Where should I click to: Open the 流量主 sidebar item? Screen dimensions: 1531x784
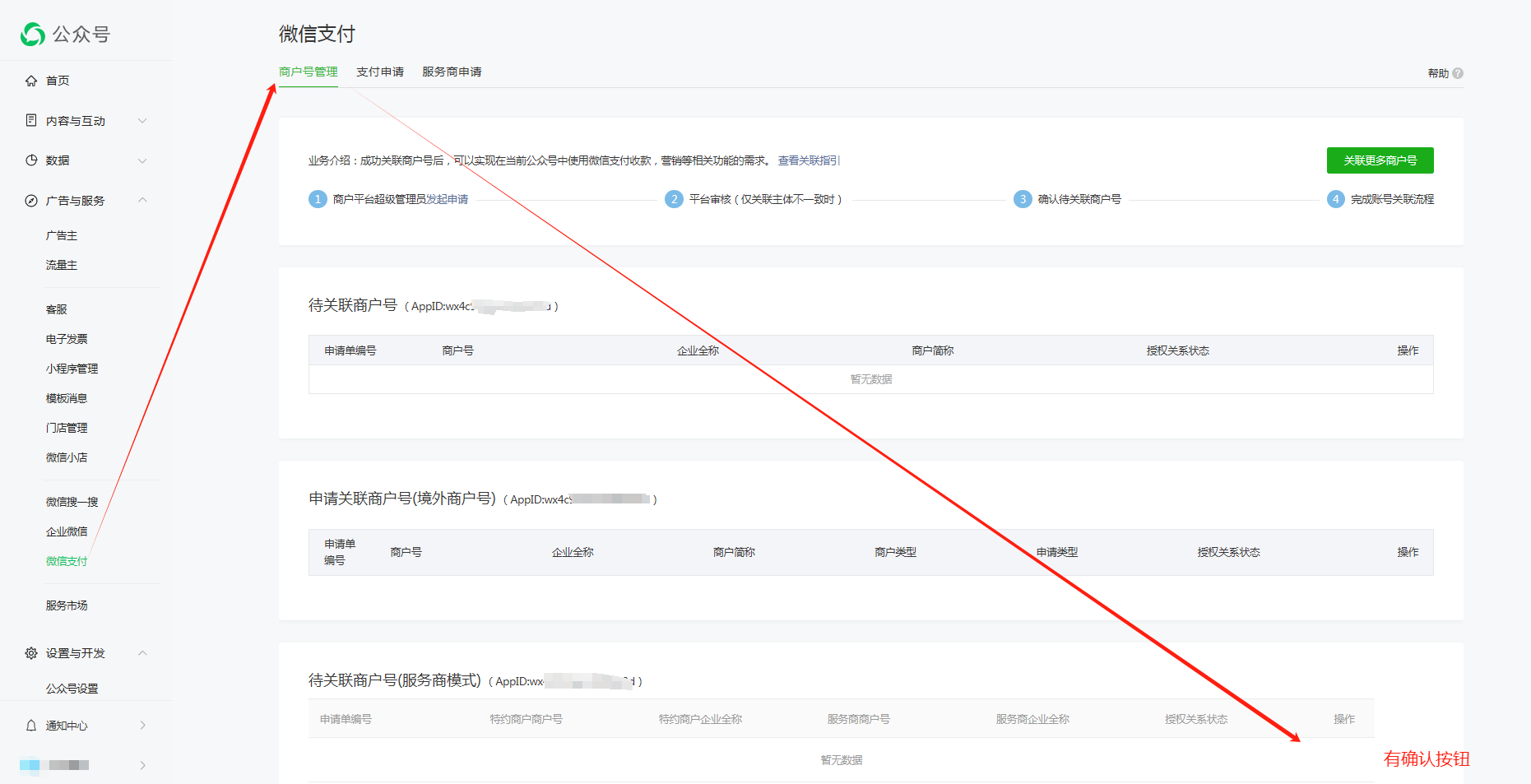tap(62, 265)
